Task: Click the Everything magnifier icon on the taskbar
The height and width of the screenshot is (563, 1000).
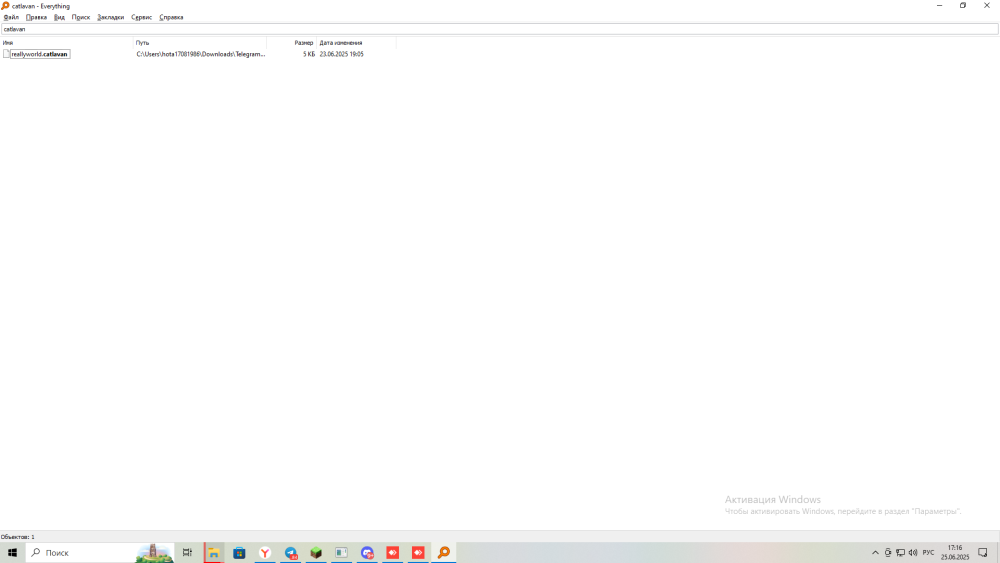Action: pyautogui.click(x=444, y=553)
